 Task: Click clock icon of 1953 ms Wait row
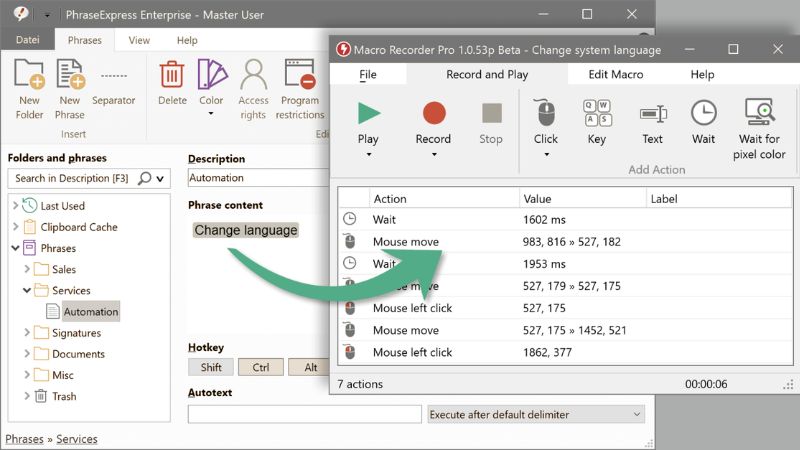coord(349,263)
